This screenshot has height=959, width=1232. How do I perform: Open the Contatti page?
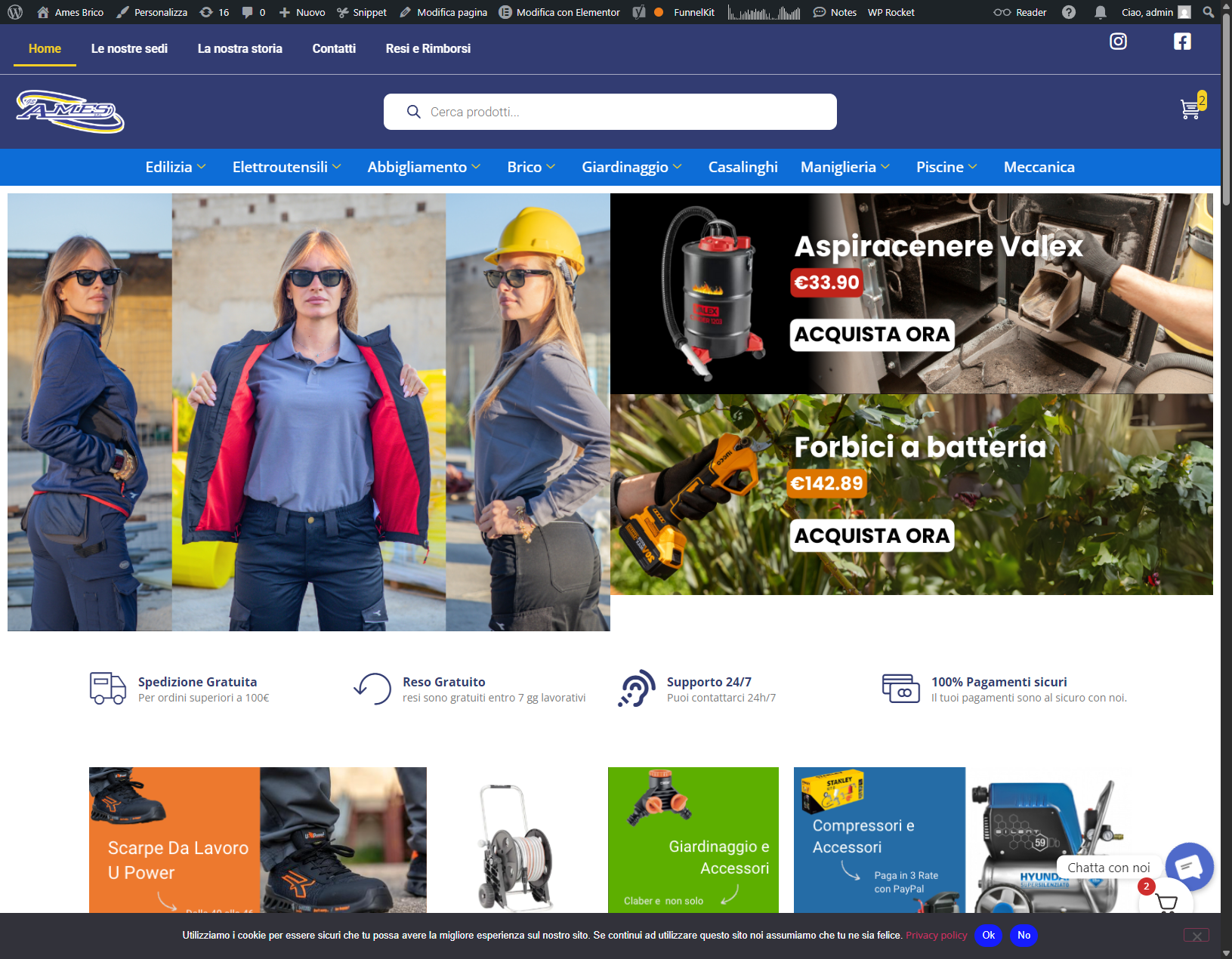tap(334, 48)
